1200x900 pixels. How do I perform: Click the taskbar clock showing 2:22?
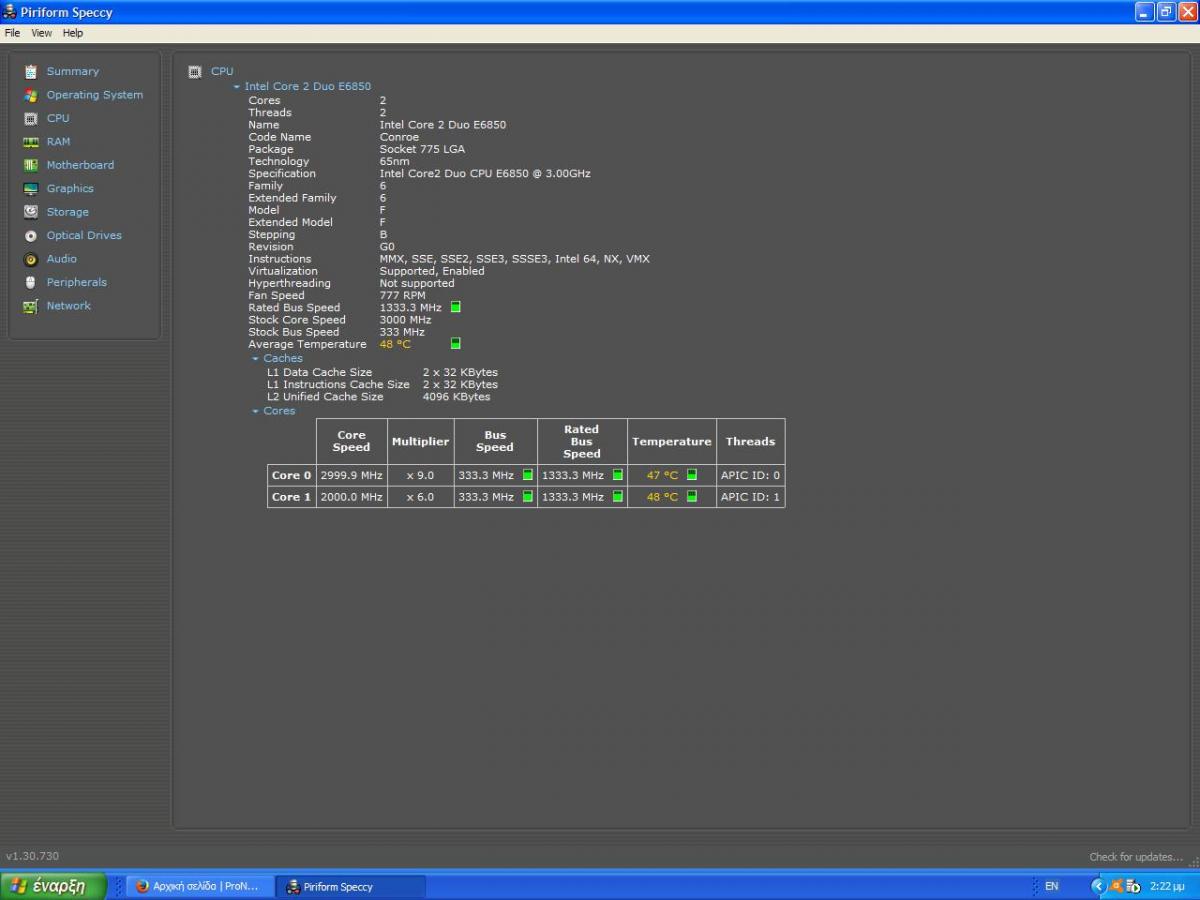(1168, 886)
